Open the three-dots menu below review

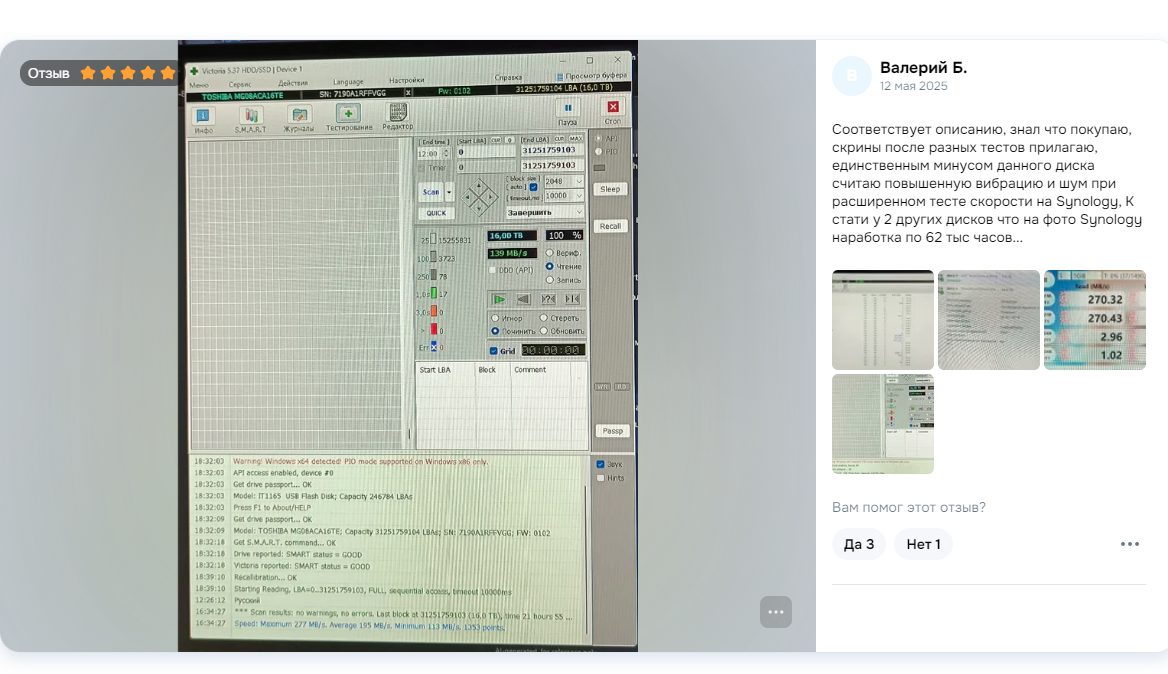click(1129, 544)
